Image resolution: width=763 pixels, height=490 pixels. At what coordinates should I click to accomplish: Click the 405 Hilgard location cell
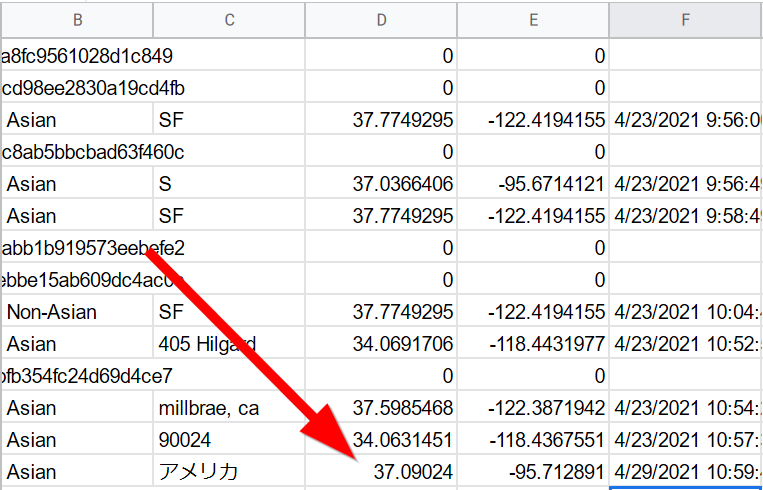pos(207,344)
